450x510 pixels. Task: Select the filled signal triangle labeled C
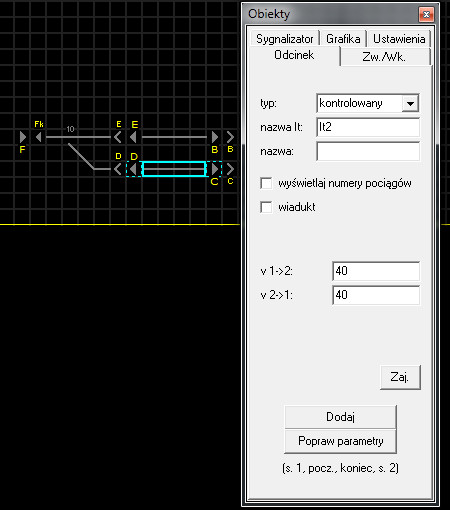click(x=215, y=169)
